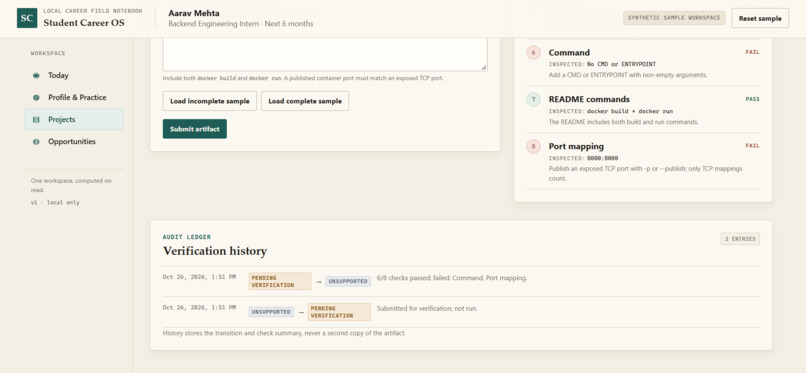Open the Today workspace page
Screen dimensions: 806x373
click(x=74, y=76)
